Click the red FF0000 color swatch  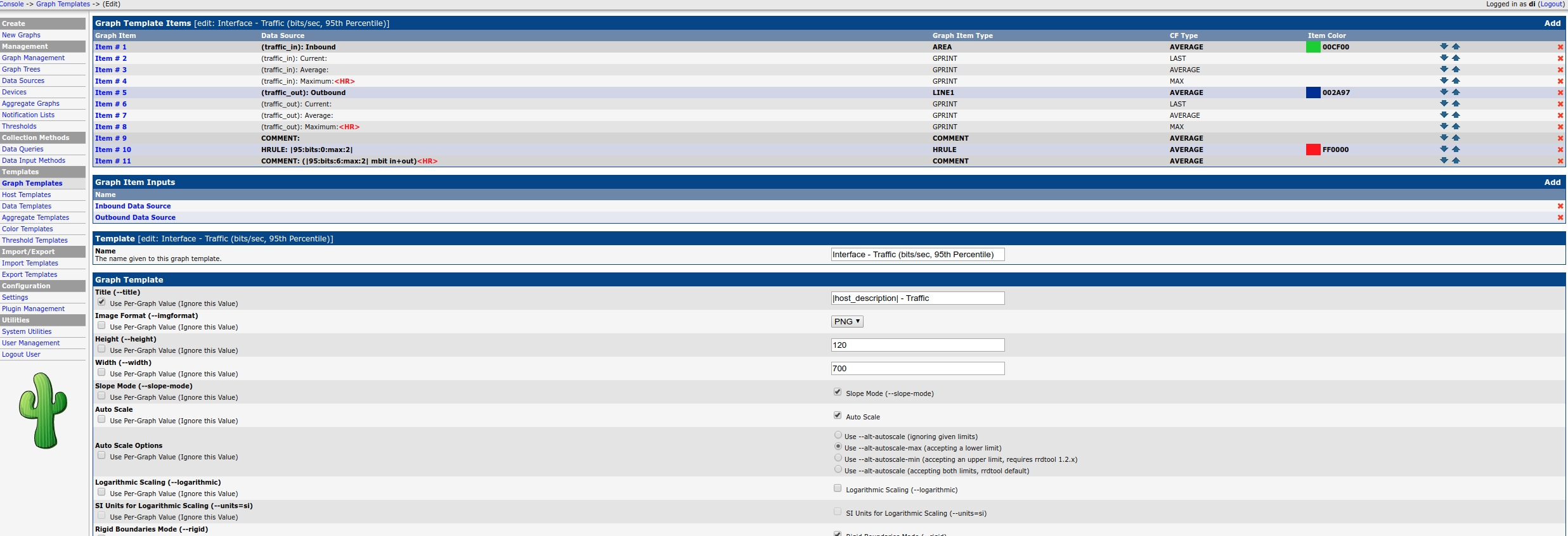(1313, 150)
